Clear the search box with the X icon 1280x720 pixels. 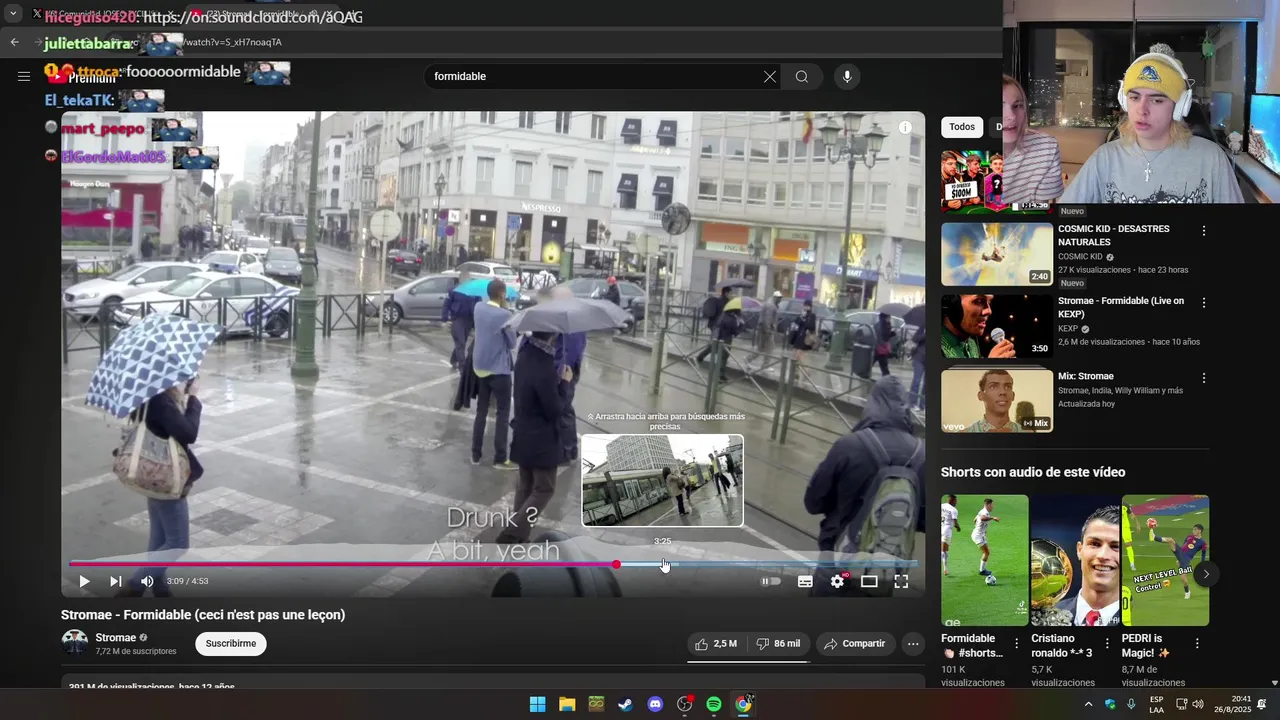point(770,76)
